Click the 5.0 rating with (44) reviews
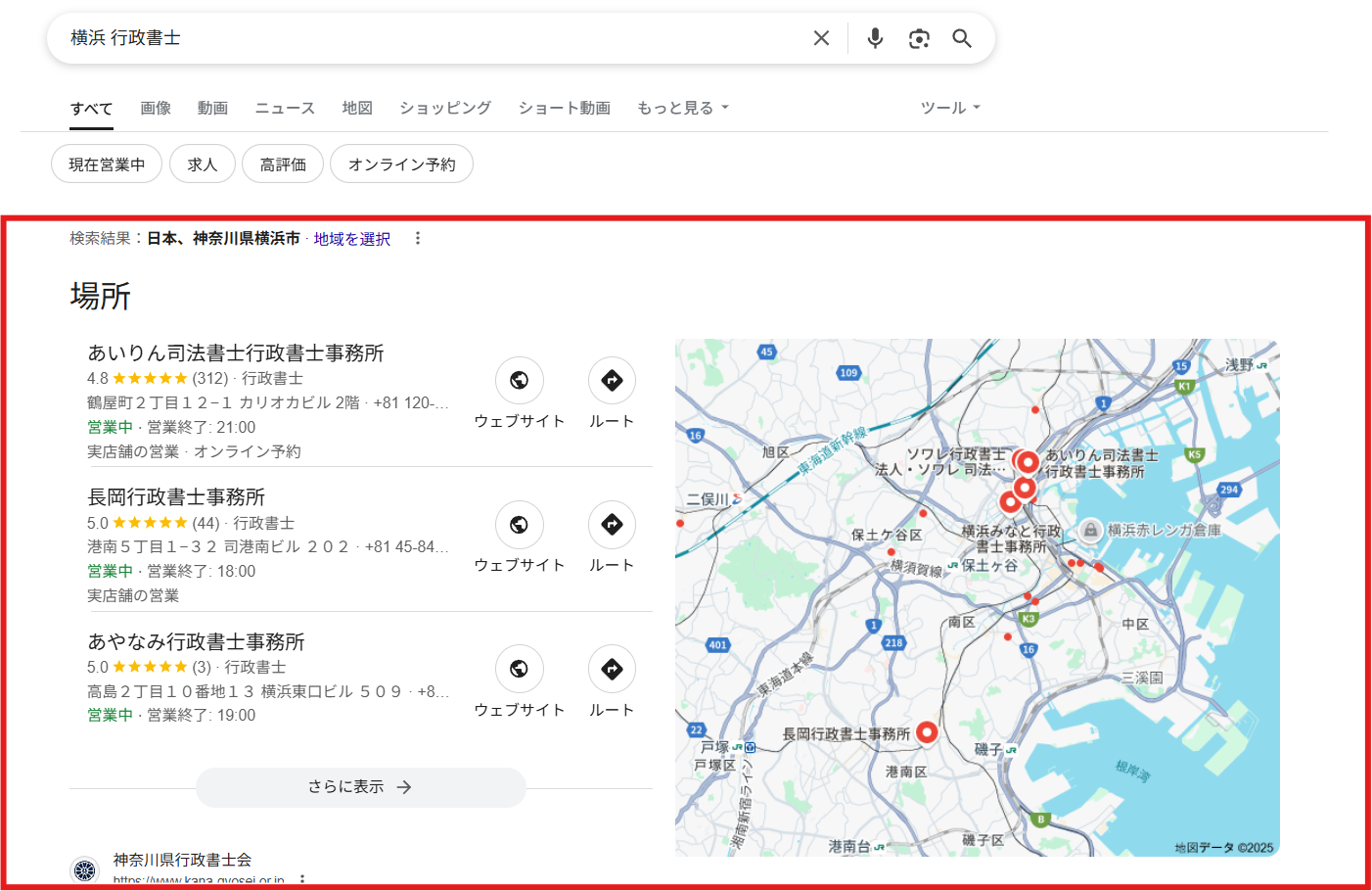1372x891 pixels. click(x=154, y=523)
